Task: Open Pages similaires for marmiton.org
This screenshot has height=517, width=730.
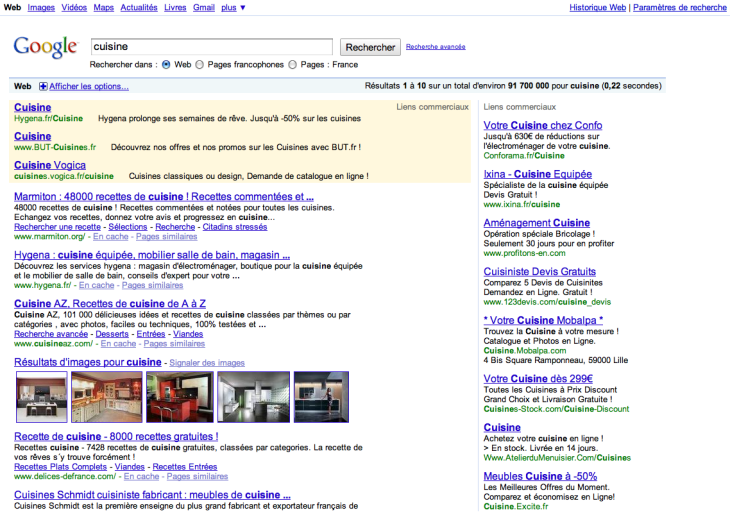Action: tap(167, 237)
